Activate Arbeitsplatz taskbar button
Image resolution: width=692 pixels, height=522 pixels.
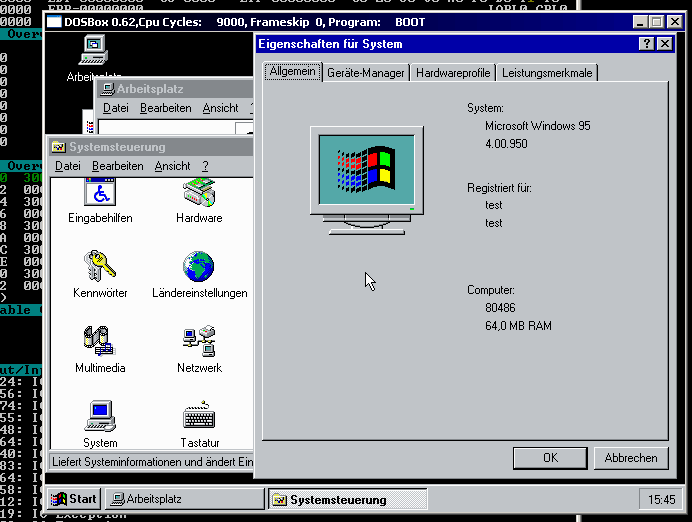pos(184,499)
